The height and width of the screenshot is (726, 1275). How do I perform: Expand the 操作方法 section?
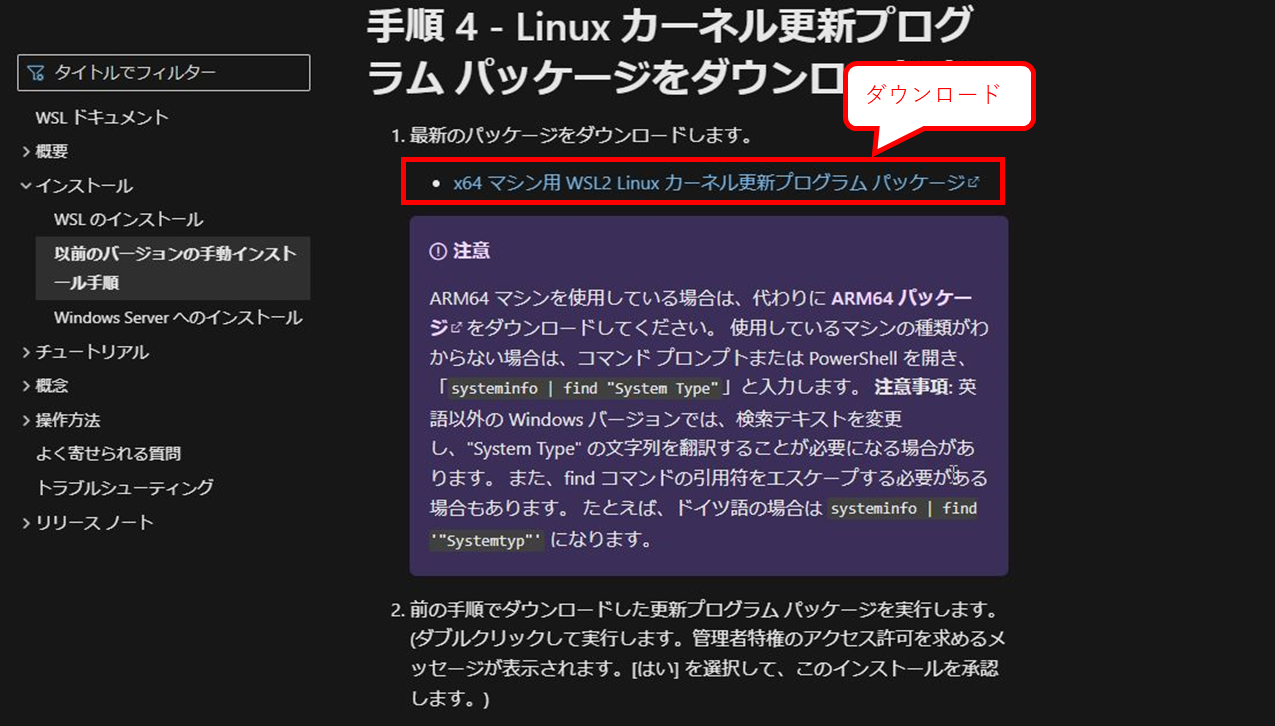[68, 420]
